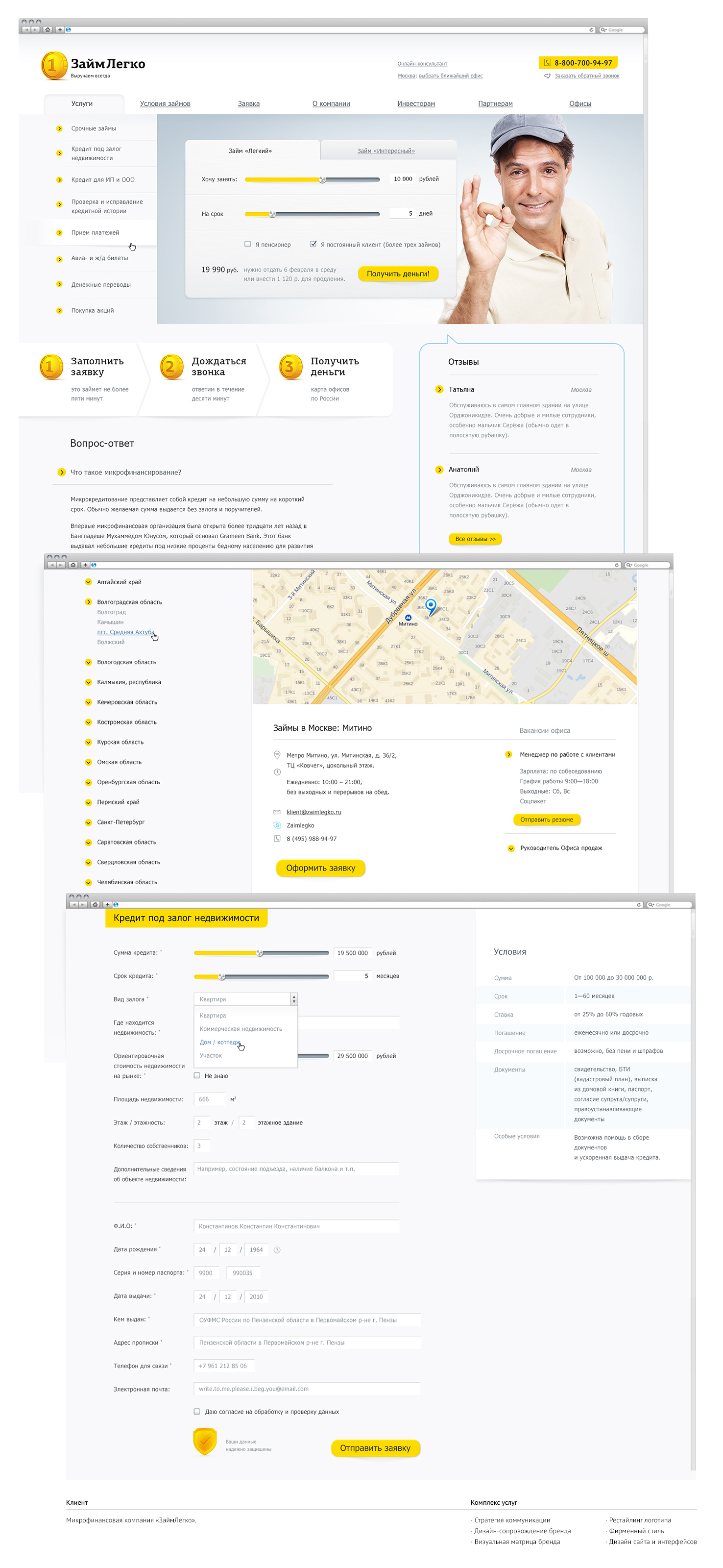Open the Условия займов menu item
The height and width of the screenshot is (1568, 723).
pyautogui.click(x=165, y=103)
